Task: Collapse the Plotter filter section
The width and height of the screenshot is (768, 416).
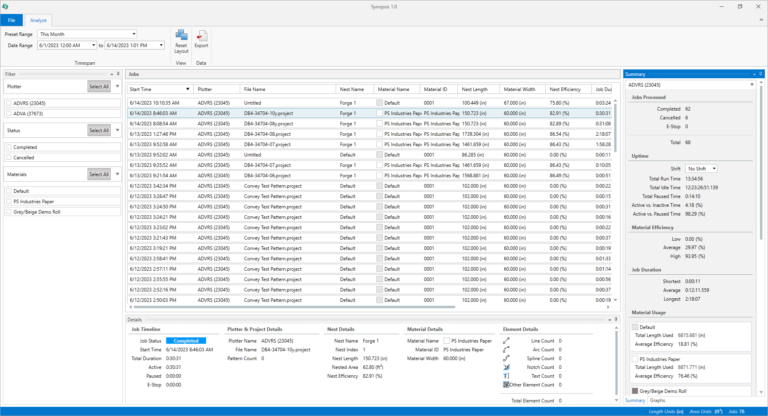Action: point(118,87)
